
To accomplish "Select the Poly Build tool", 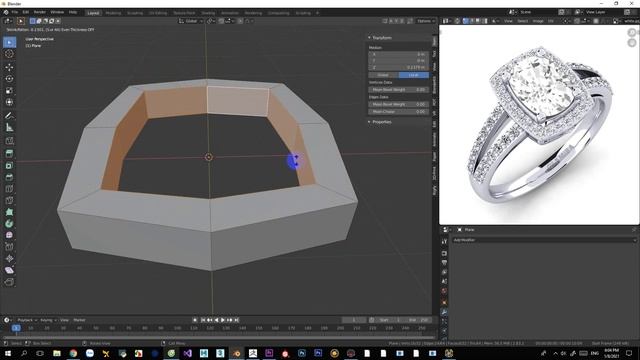I will tap(9, 212).
